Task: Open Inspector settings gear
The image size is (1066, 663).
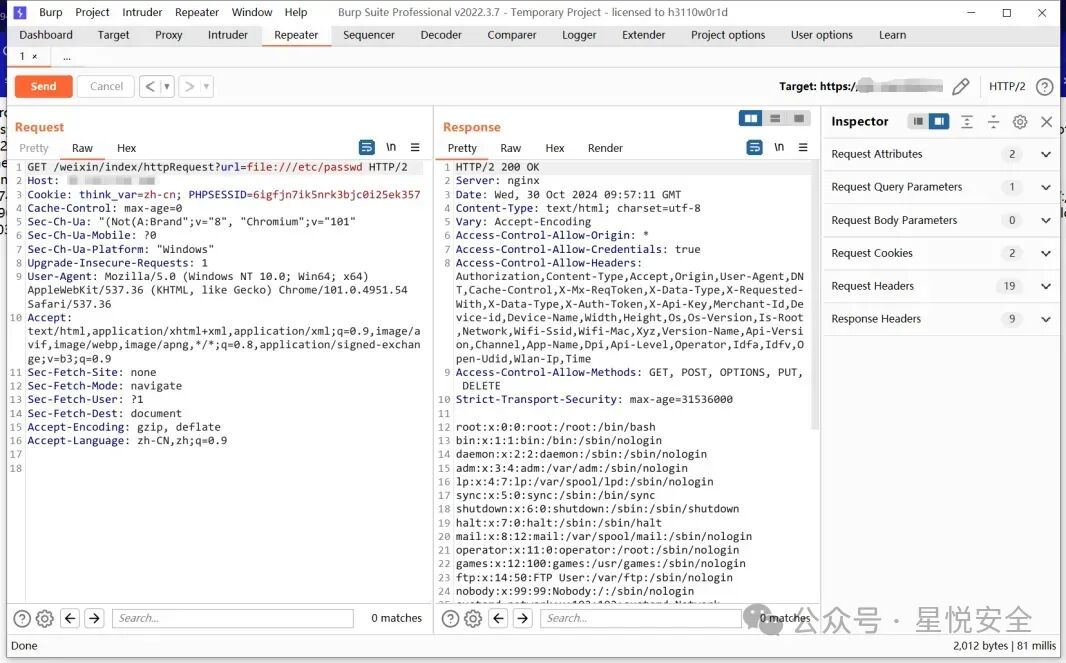Action: (1020, 122)
